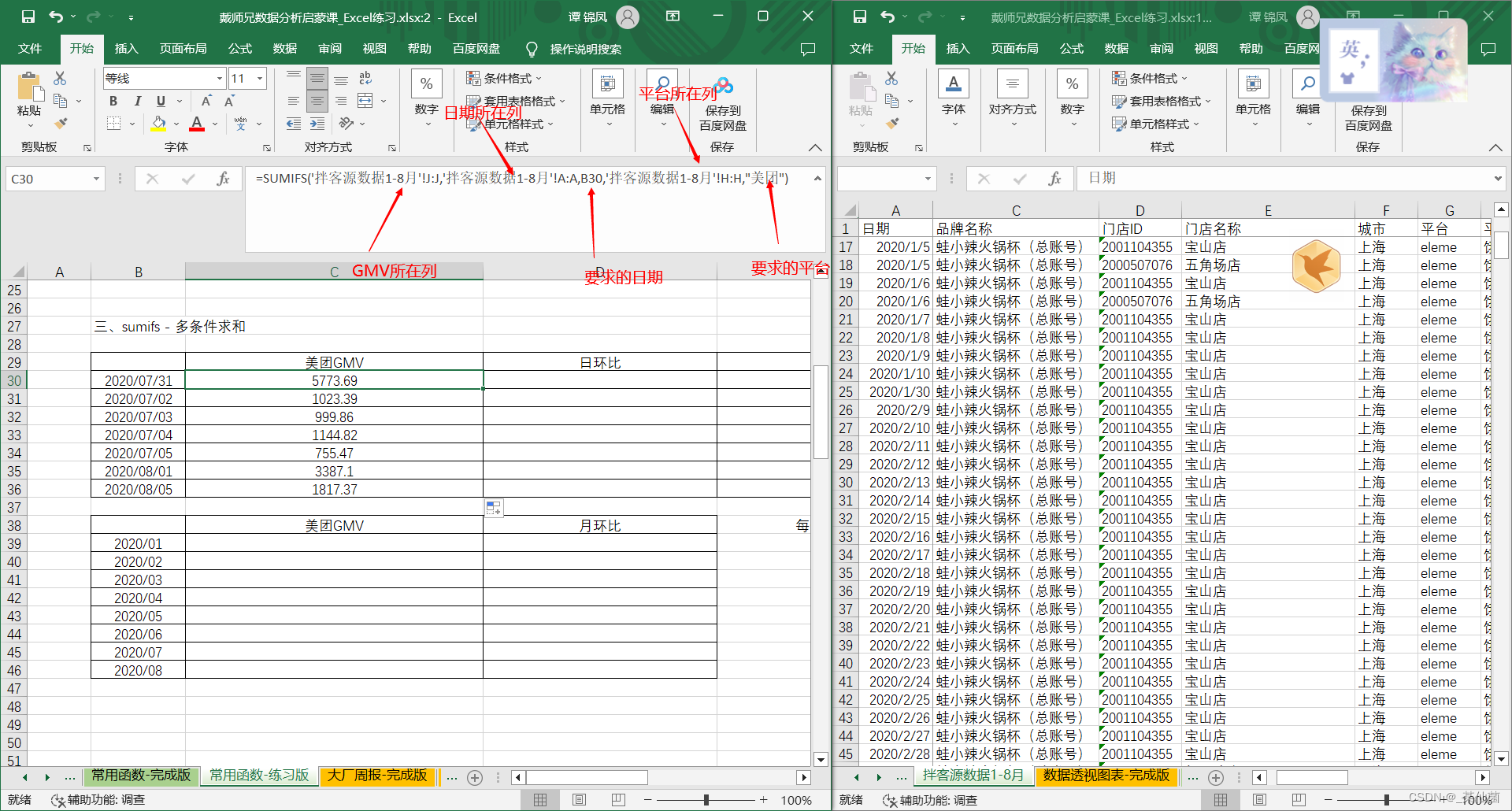Screen dimensions: 1512x811
Task: Click zoom in plus in left status bar
Action: click(x=763, y=800)
